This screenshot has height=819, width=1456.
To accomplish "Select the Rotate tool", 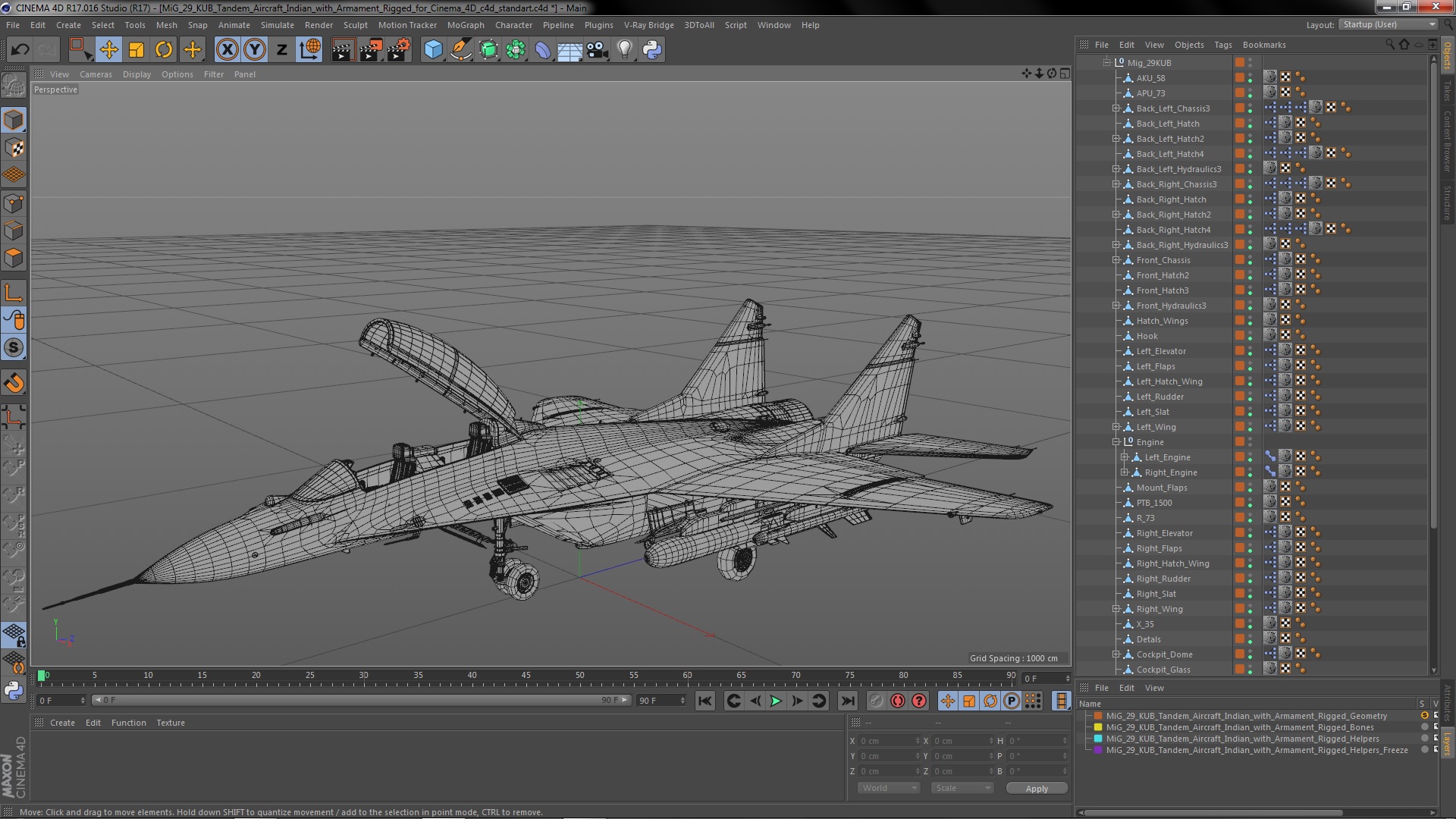I will coord(164,50).
